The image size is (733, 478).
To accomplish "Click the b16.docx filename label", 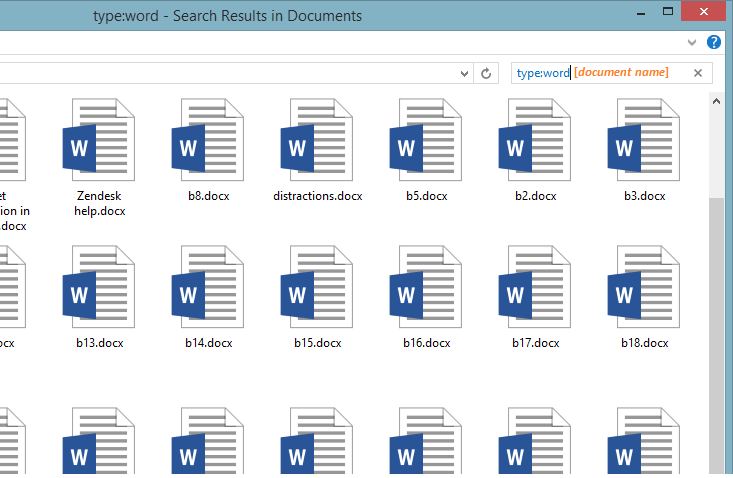I will tap(426, 343).
